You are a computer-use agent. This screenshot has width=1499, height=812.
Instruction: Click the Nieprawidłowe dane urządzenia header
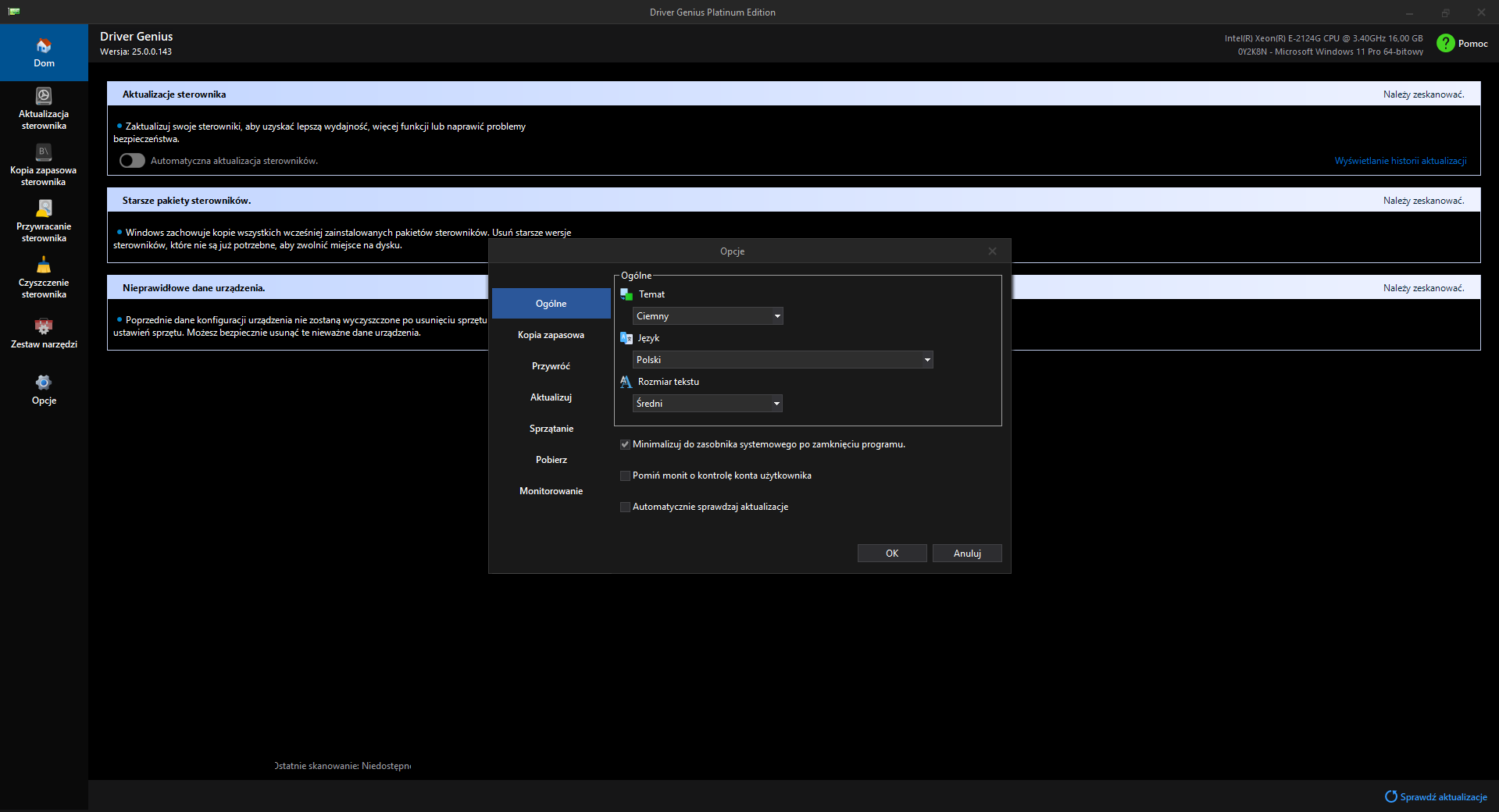pos(194,288)
